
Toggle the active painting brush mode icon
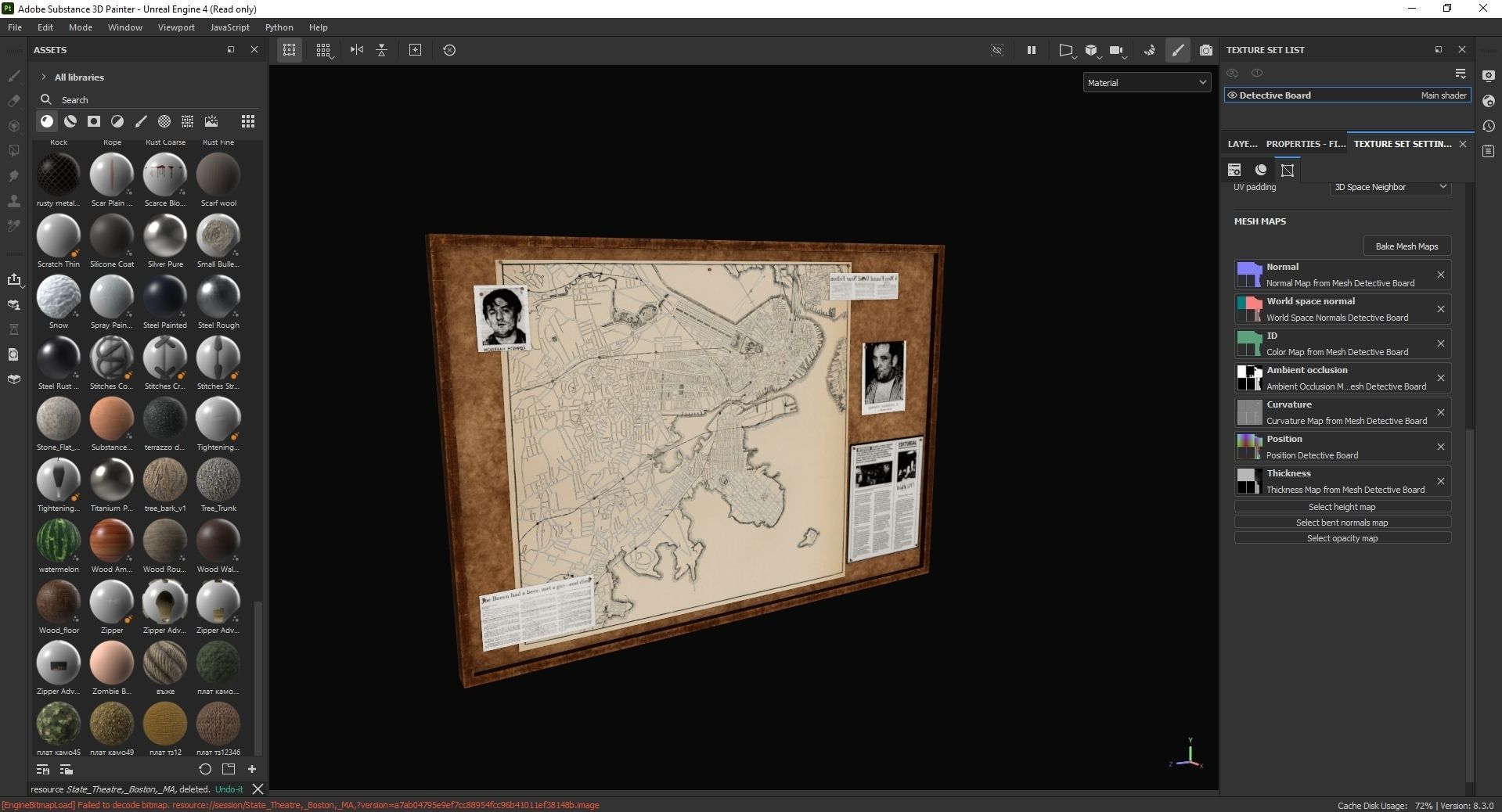tap(1178, 50)
